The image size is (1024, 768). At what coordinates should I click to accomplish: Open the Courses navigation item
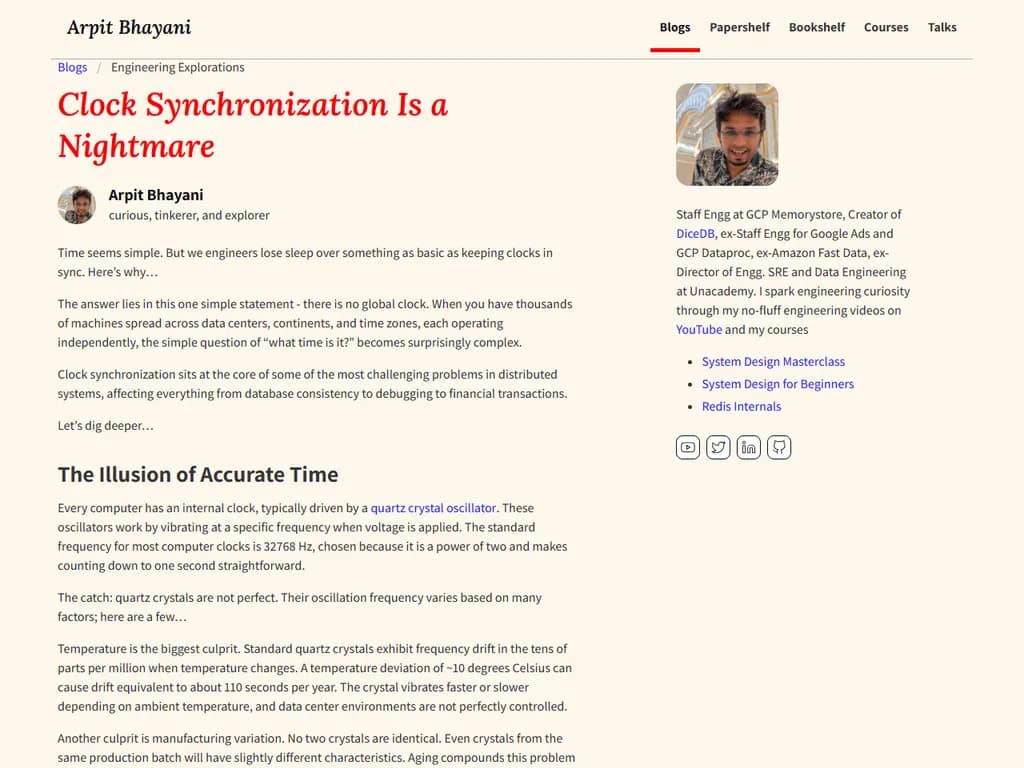(x=886, y=27)
